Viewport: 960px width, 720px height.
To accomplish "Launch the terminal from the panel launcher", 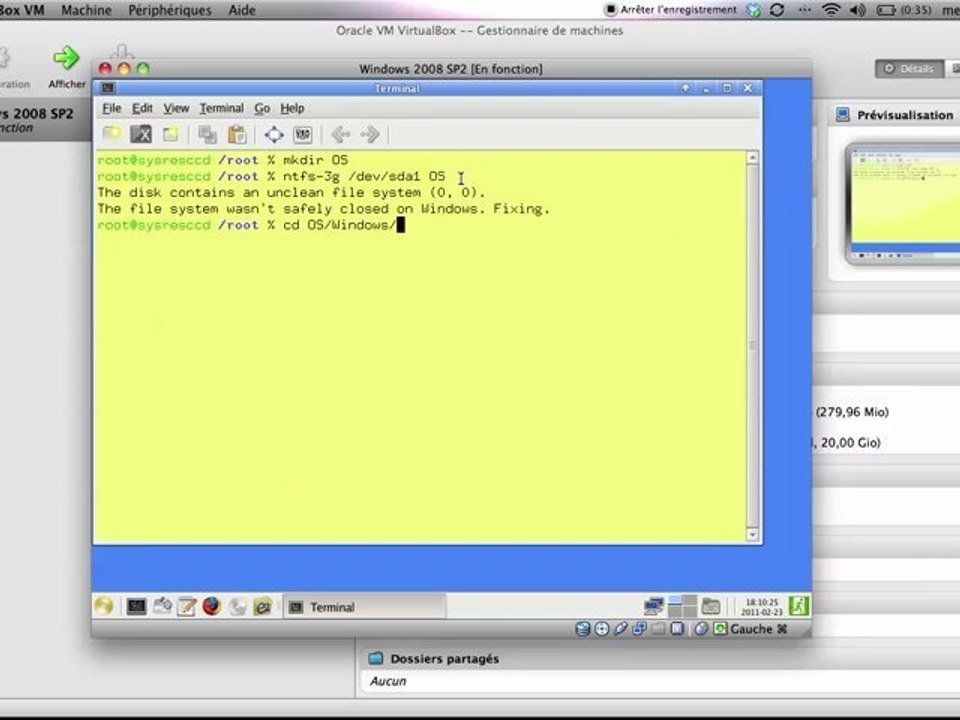I will 136,606.
